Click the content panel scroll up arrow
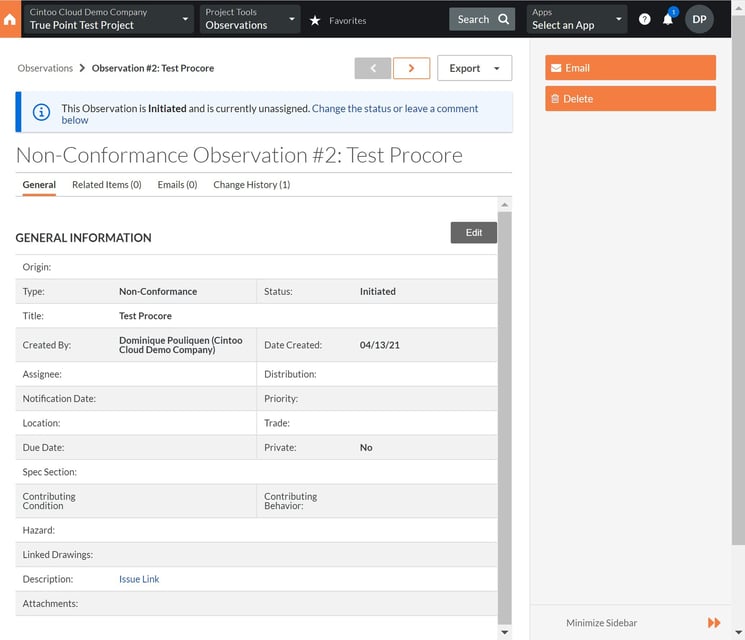 (x=505, y=205)
